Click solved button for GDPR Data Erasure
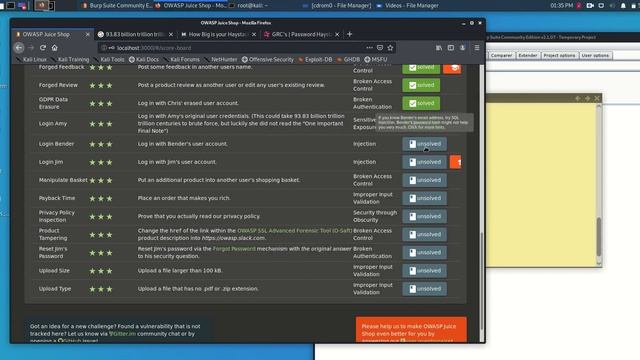This screenshot has height=360, width=640. (421, 103)
